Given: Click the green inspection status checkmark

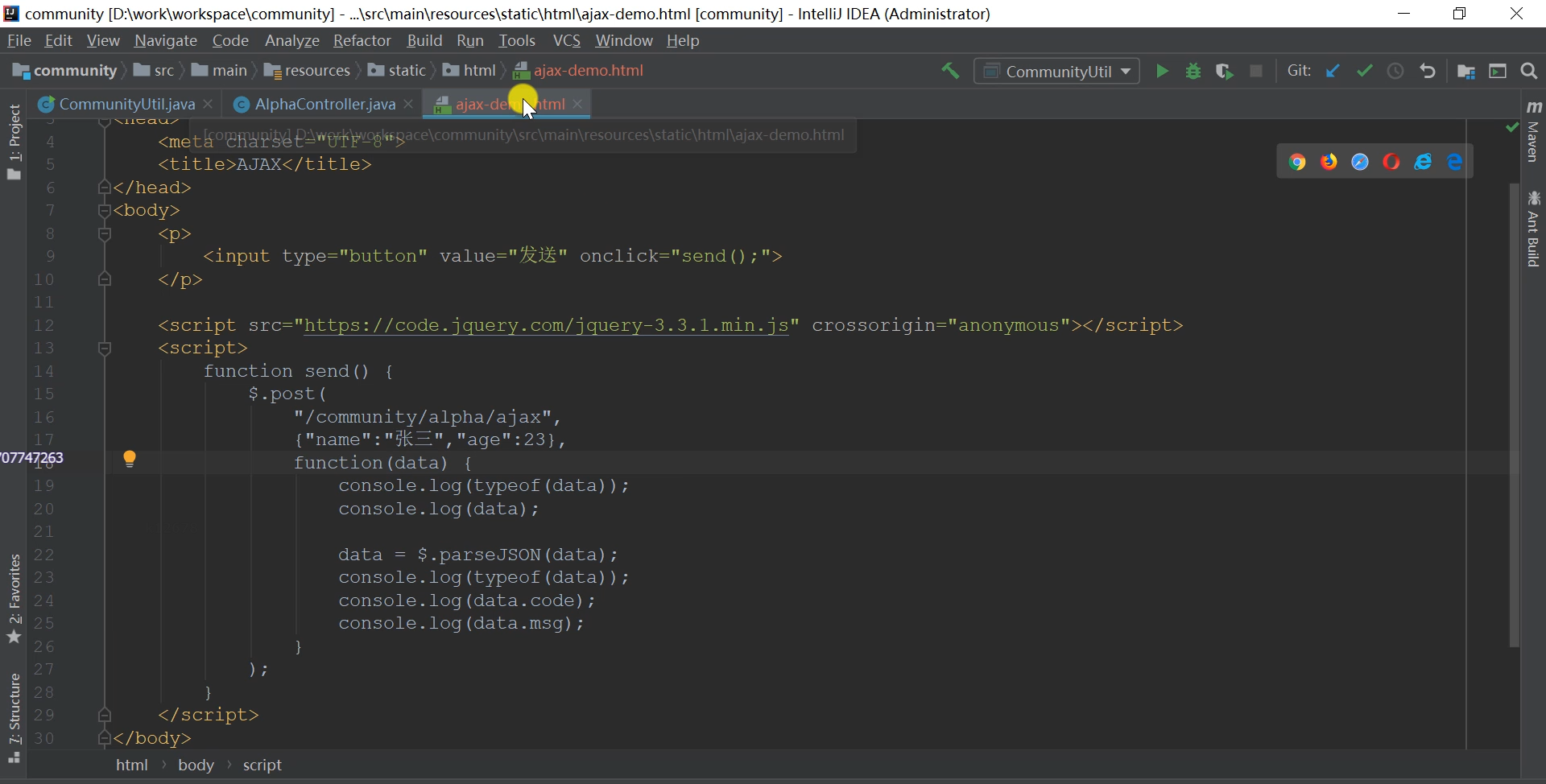Looking at the screenshot, I should click(x=1512, y=127).
